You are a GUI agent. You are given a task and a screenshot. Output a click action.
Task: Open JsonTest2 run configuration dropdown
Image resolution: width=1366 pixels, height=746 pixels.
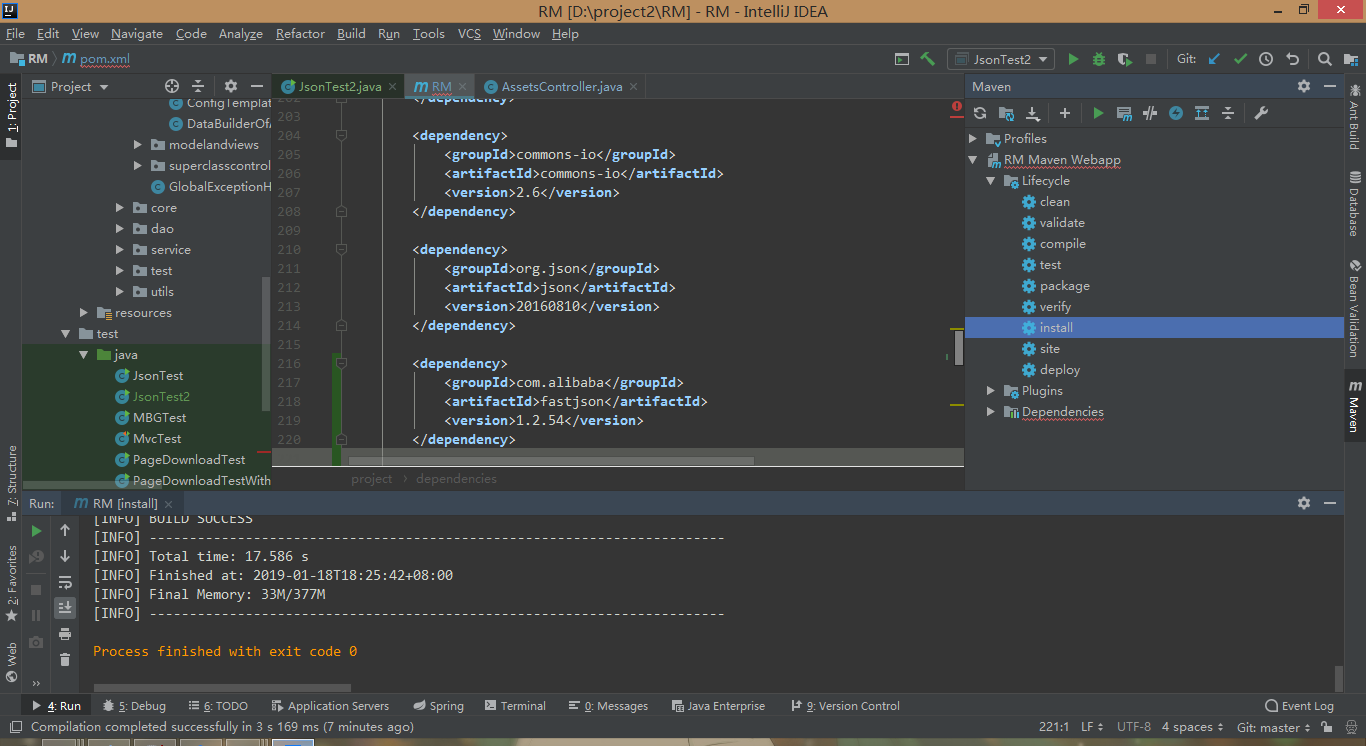coord(1001,59)
